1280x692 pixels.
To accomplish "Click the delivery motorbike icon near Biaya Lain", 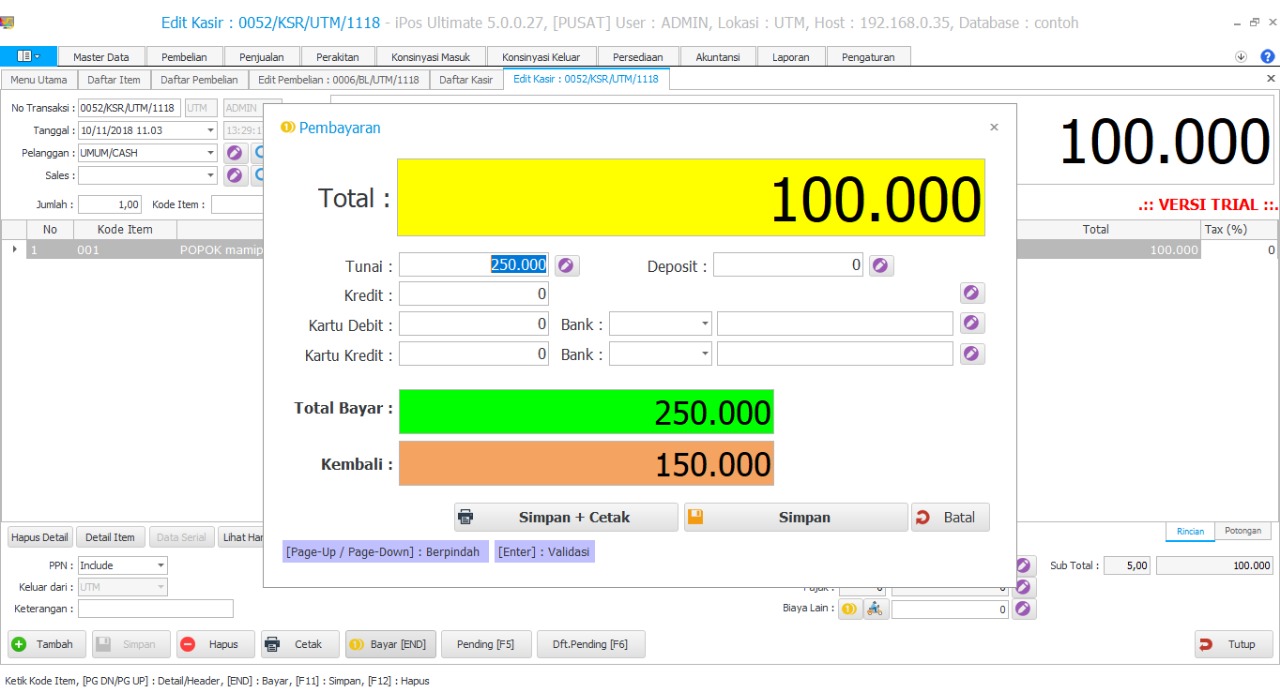I will tap(875, 609).
